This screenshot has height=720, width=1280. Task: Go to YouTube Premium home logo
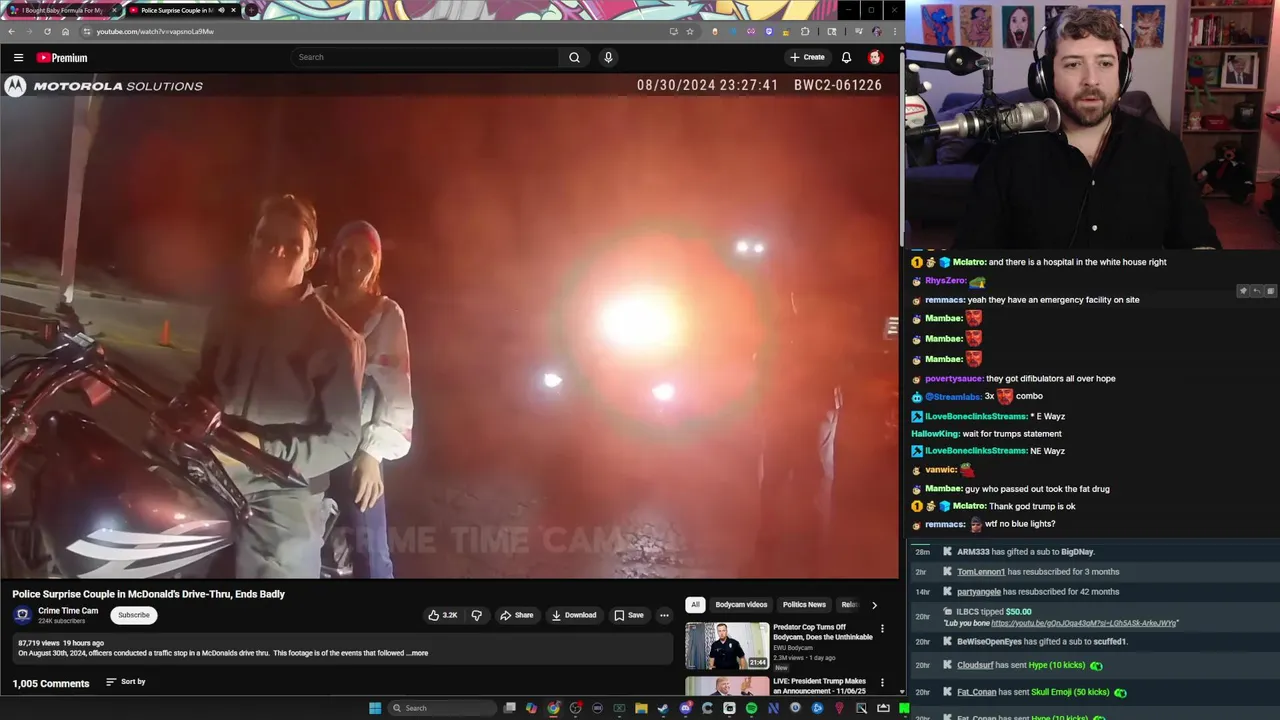[62, 58]
